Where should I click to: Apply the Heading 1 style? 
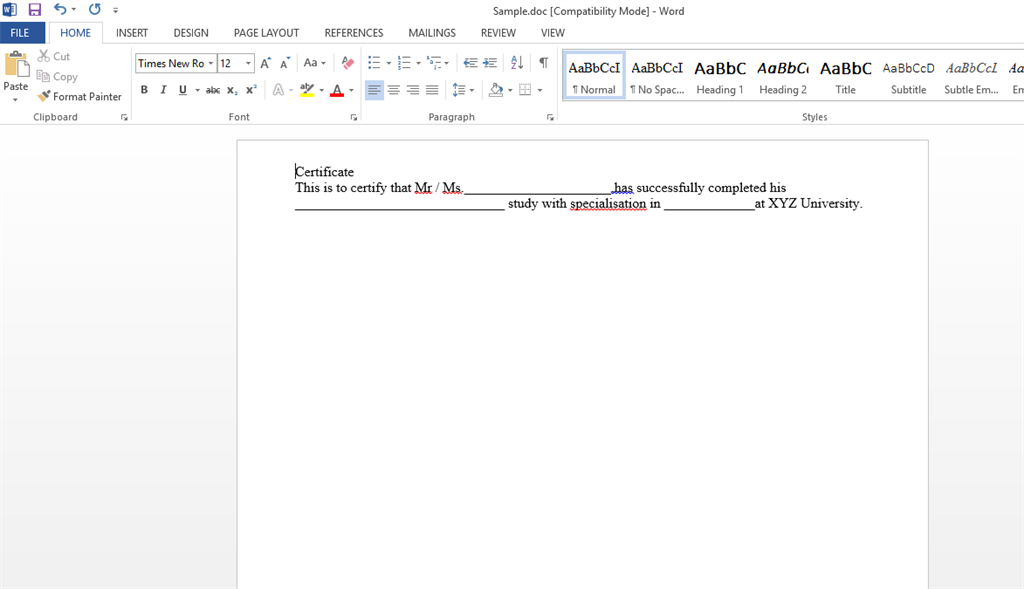(719, 75)
